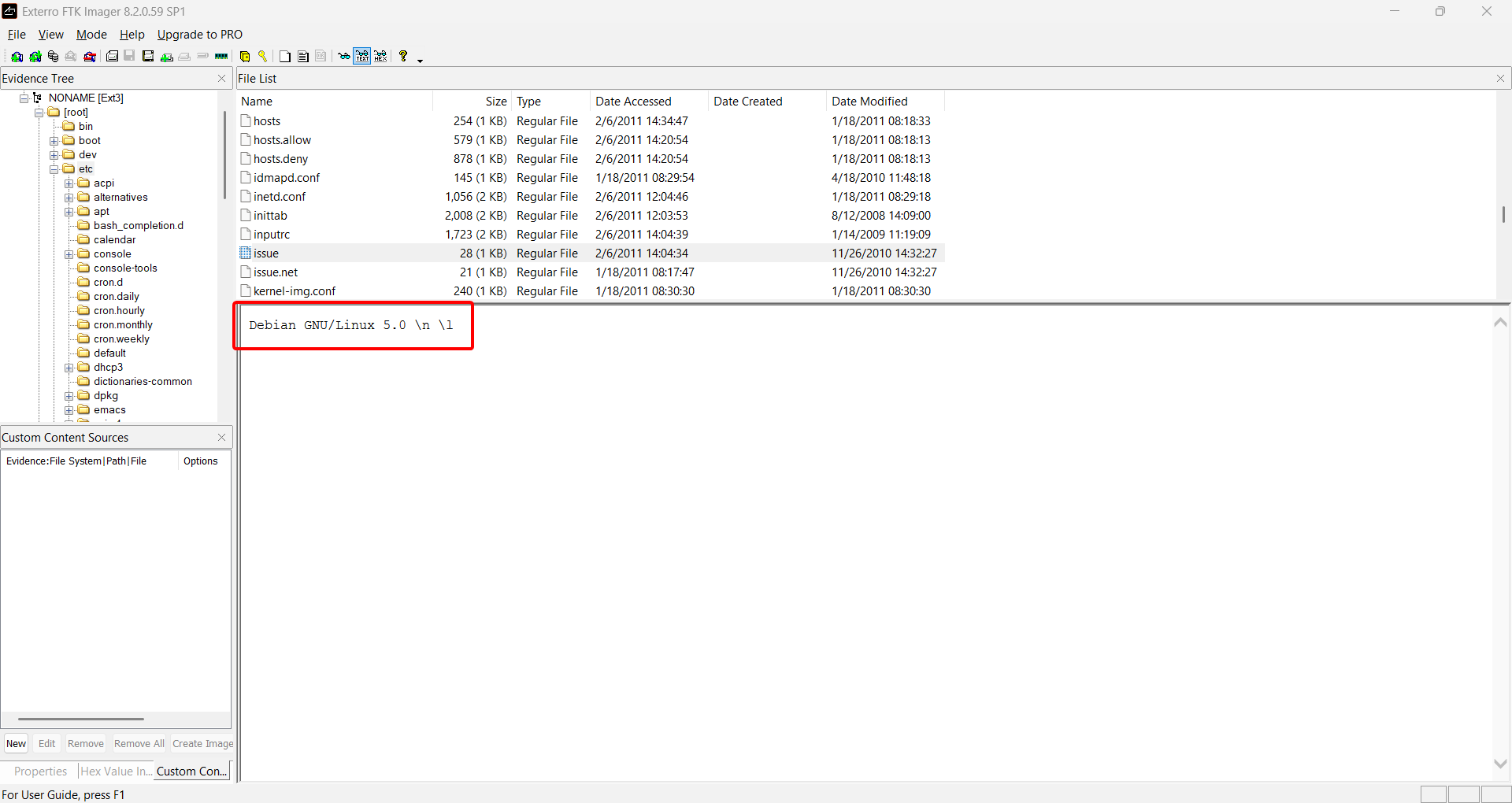Screen dimensions: 1512x803
Task: Click Obtain Protected Files safe icon
Action: pyautogui.click(x=244, y=57)
